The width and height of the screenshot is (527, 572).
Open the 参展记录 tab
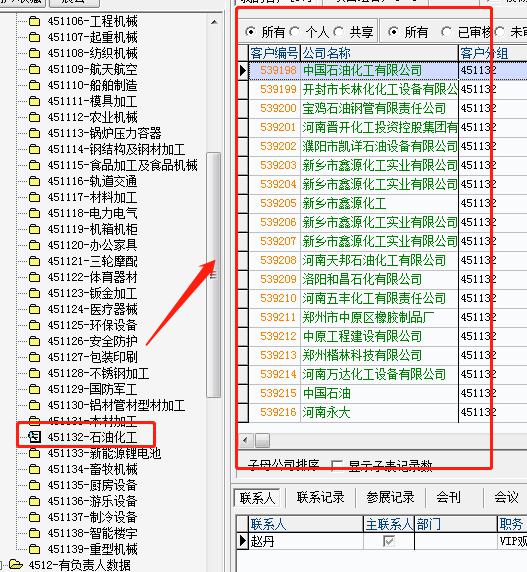click(x=391, y=498)
